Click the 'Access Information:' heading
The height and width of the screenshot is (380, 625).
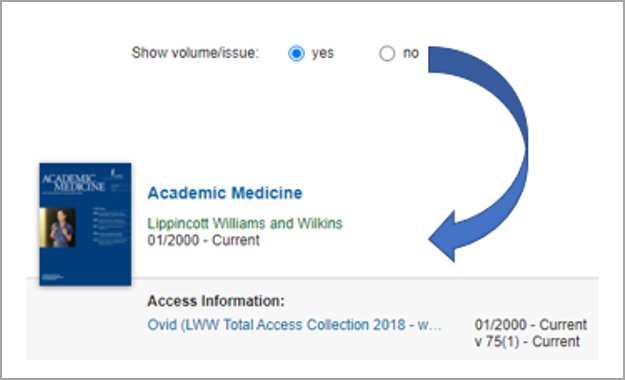(216, 301)
